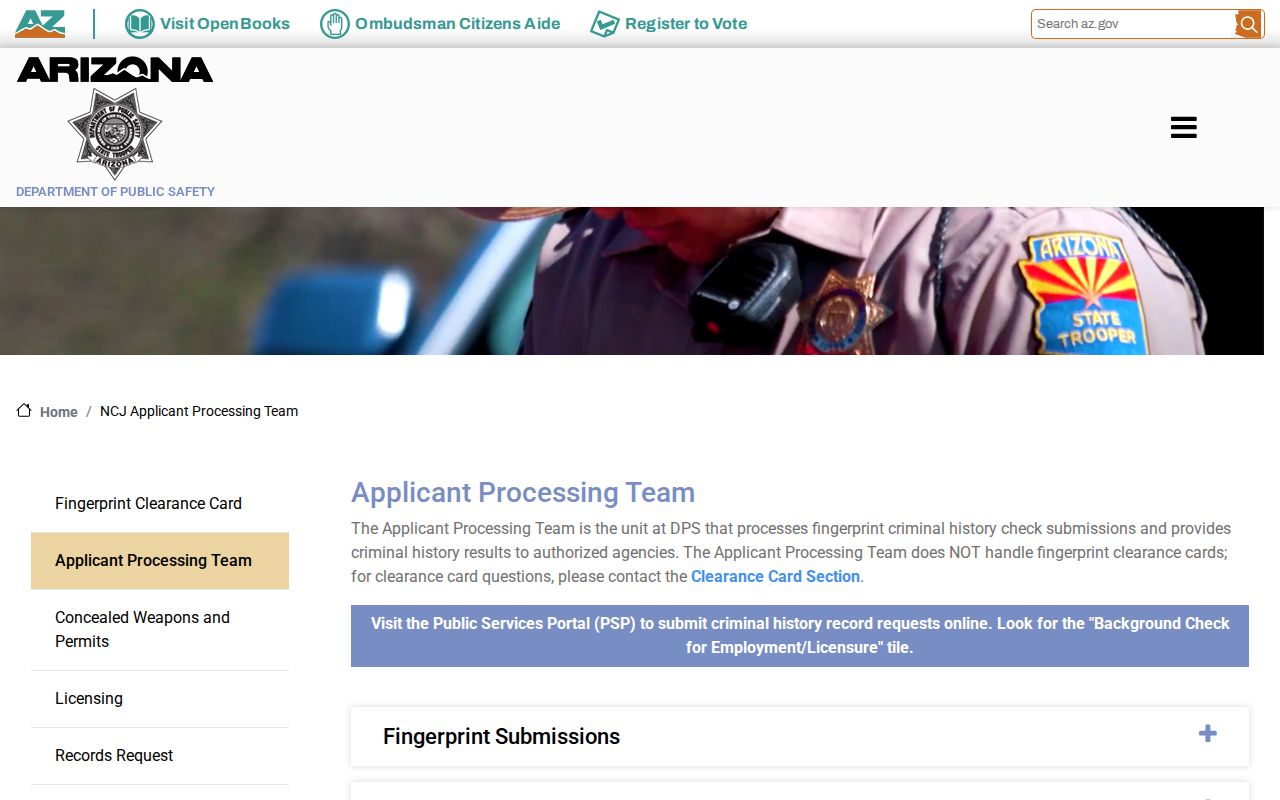Open the Register to Vote link
The image size is (1280, 800).
686,24
